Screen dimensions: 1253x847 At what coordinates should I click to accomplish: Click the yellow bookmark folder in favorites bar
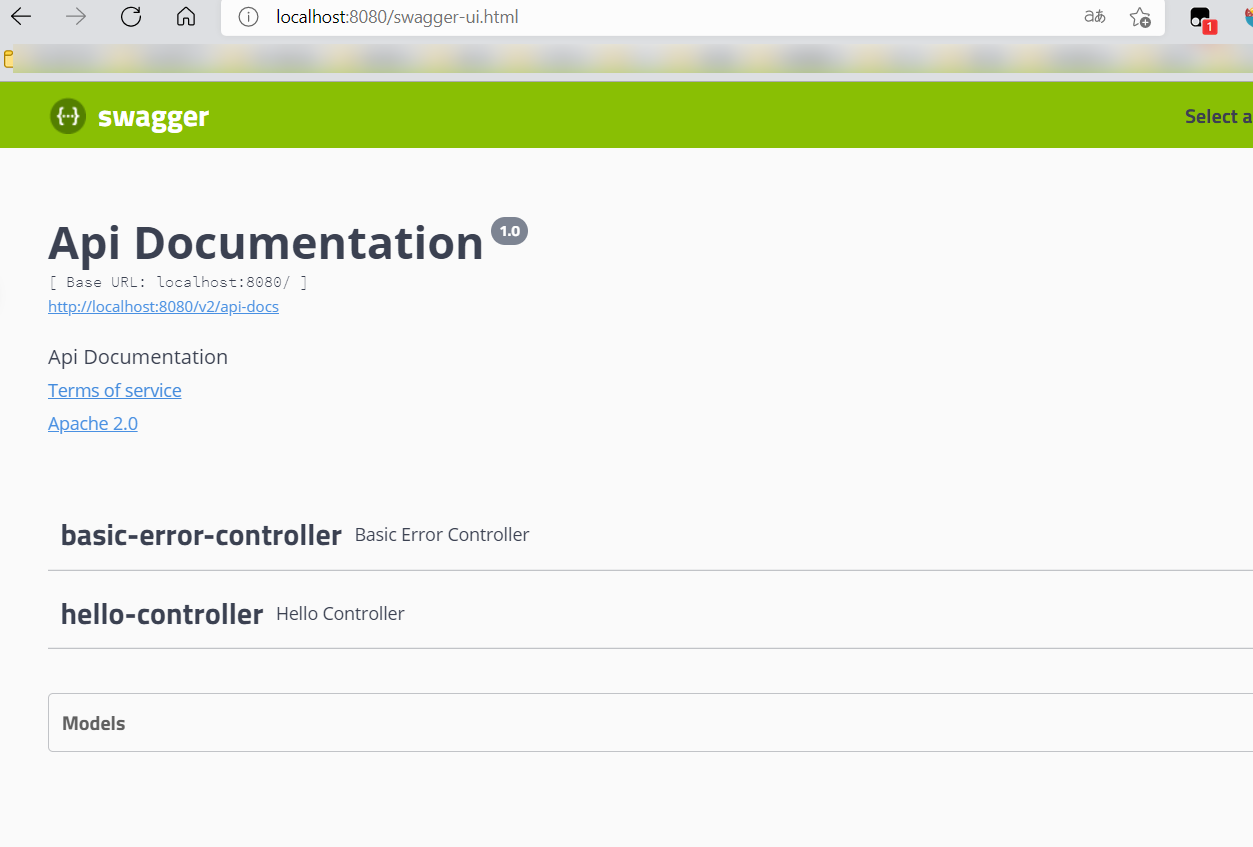[9, 59]
